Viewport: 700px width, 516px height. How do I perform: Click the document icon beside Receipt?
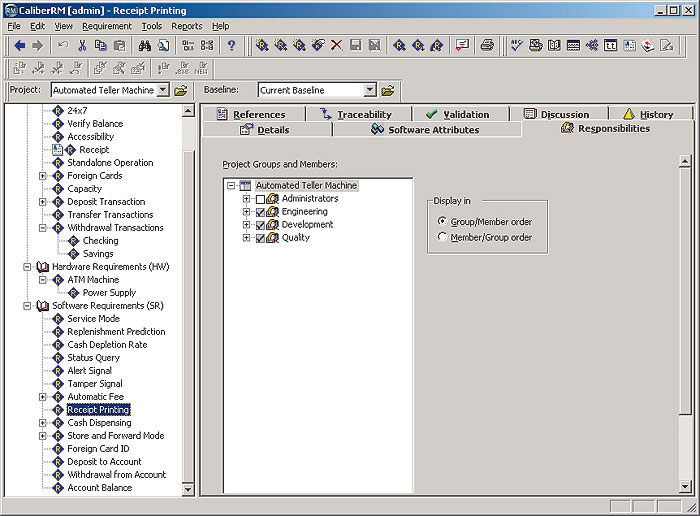[x=57, y=150]
